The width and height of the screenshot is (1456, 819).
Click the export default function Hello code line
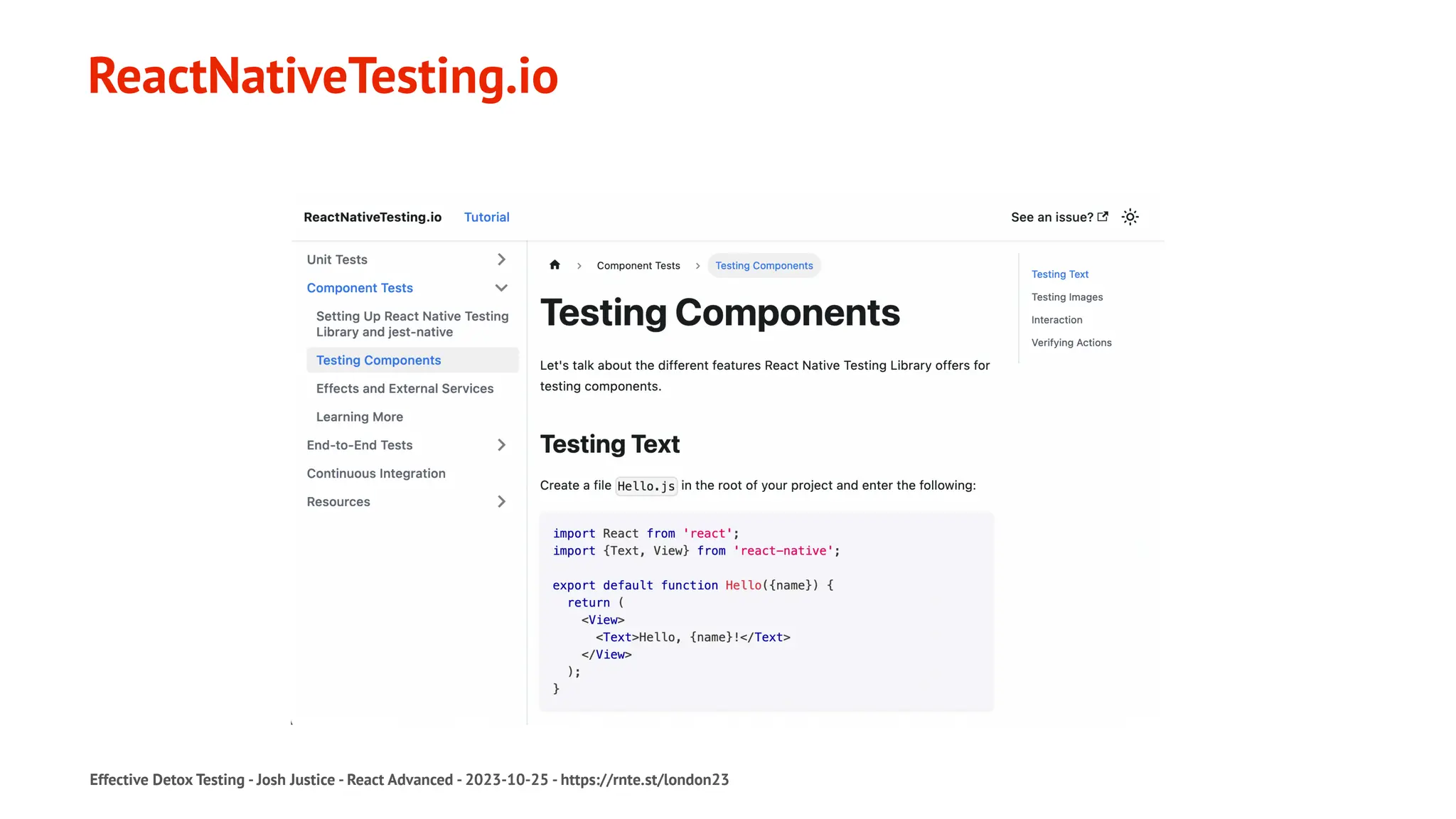coord(693,586)
